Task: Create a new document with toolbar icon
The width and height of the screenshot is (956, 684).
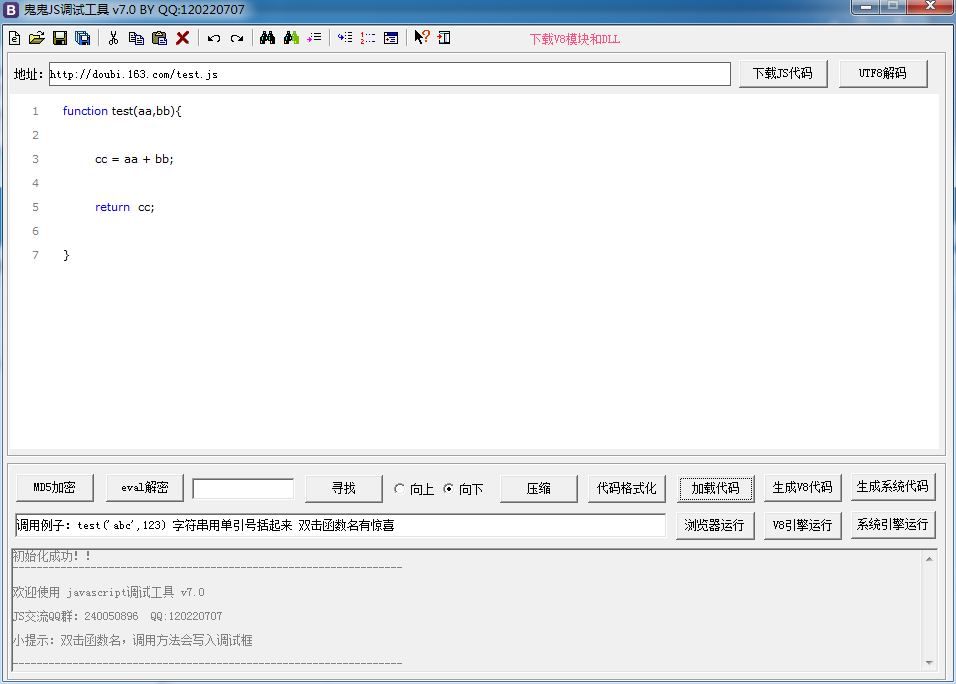Action: point(15,38)
